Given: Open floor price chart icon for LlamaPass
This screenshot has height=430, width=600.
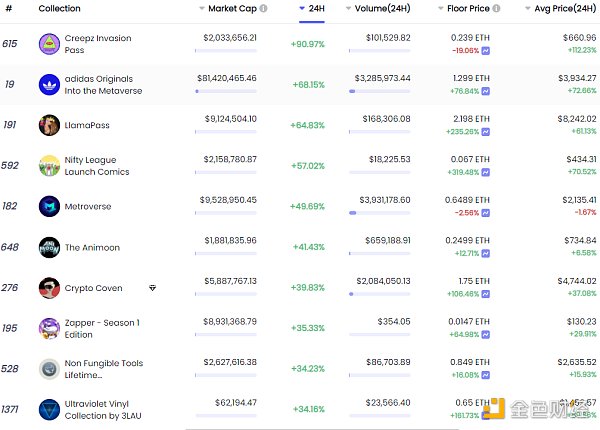Looking at the screenshot, I should coord(485,131).
